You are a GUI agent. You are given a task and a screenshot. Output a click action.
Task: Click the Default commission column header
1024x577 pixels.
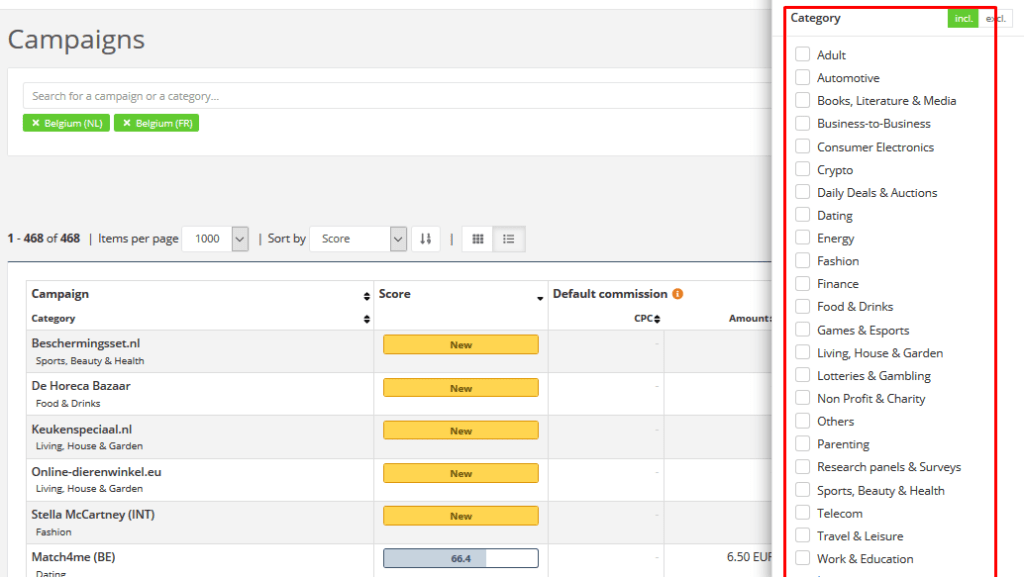pos(610,294)
